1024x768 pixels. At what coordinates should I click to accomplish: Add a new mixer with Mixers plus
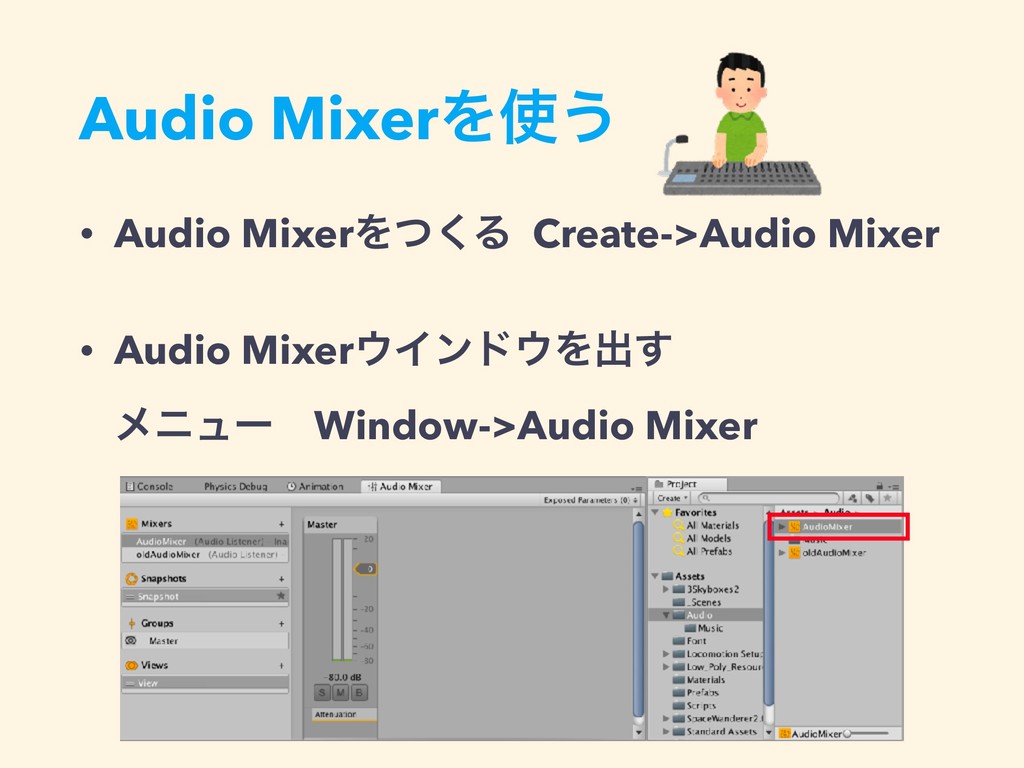click(x=281, y=524)
